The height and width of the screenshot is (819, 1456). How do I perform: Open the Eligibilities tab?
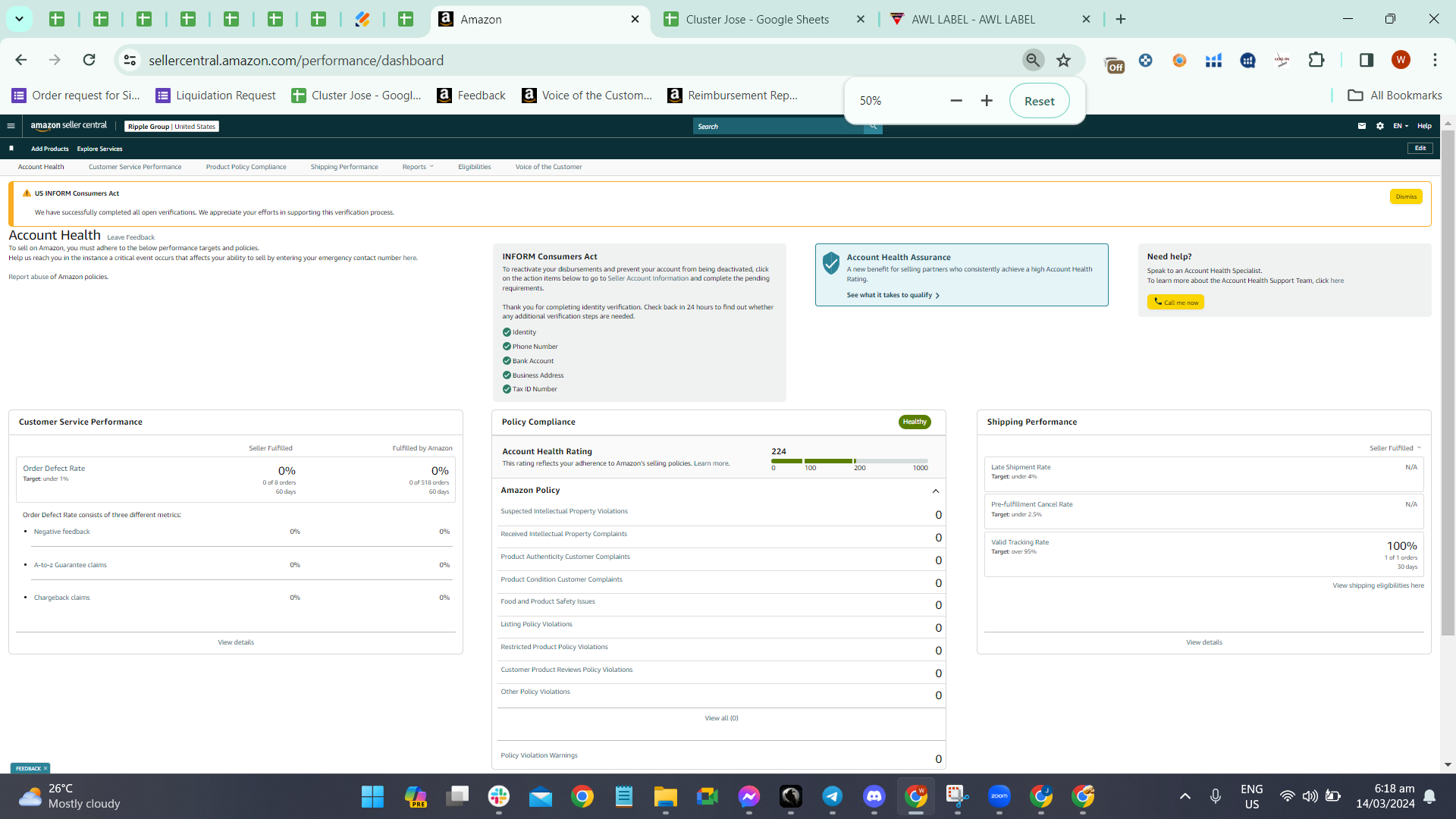(x=474, y=167)
